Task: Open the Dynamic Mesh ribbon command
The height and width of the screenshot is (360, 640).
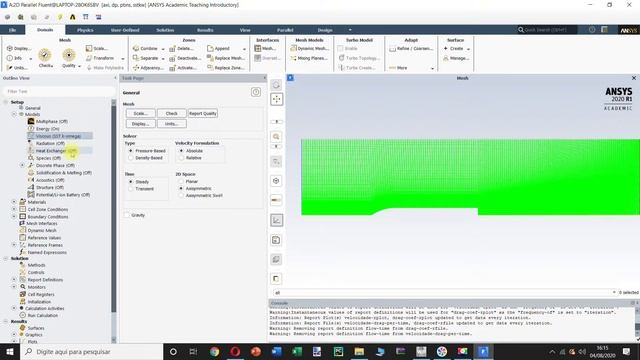Action: pos(309,48)
